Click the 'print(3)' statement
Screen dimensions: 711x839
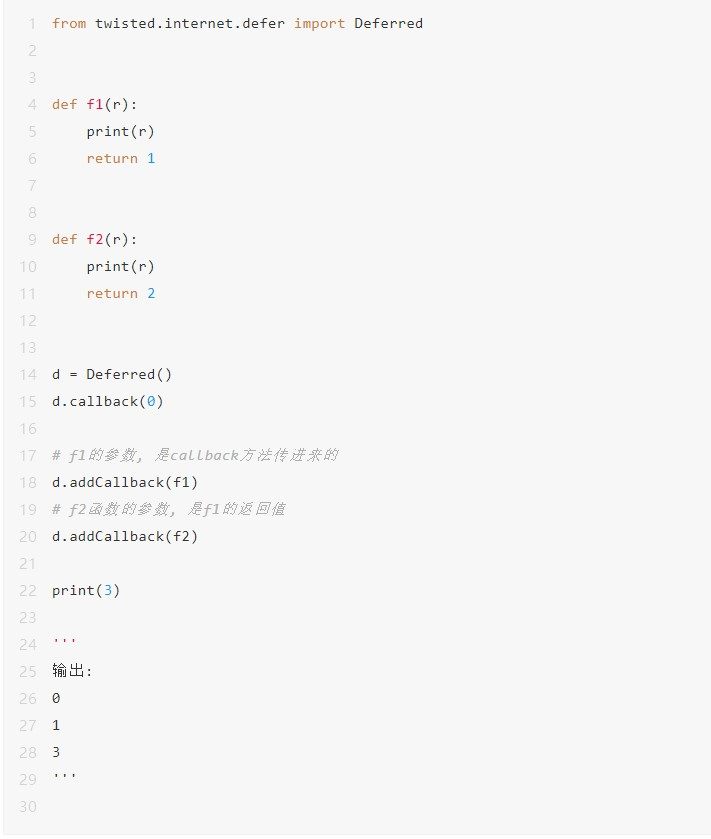click(x=86, y=591)
